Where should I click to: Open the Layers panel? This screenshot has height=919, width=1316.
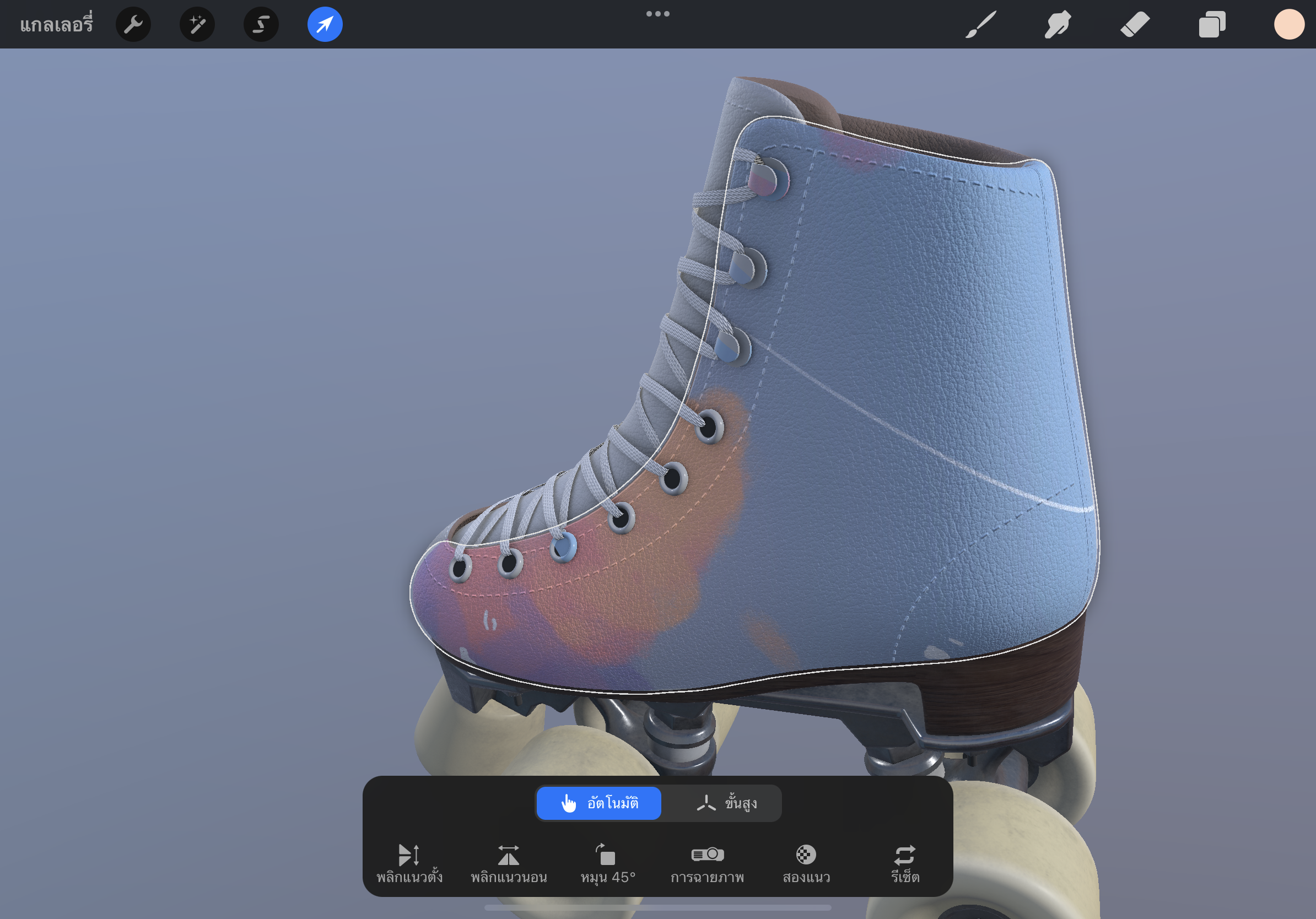tap(1212, 25)
